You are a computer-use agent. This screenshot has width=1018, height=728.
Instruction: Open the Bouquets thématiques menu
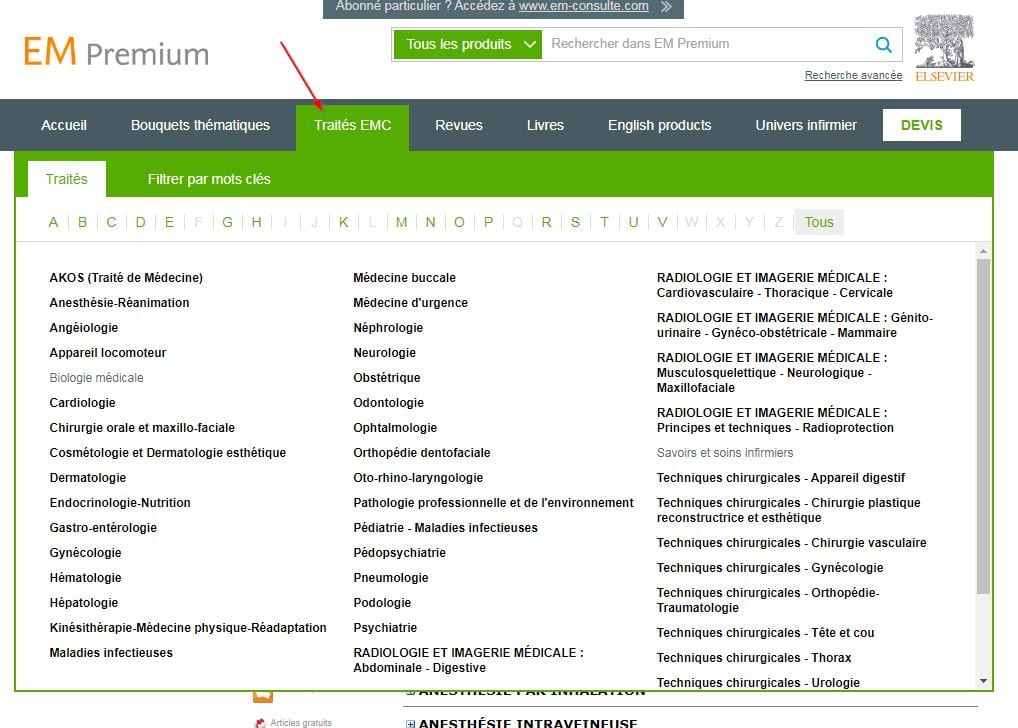200,125
